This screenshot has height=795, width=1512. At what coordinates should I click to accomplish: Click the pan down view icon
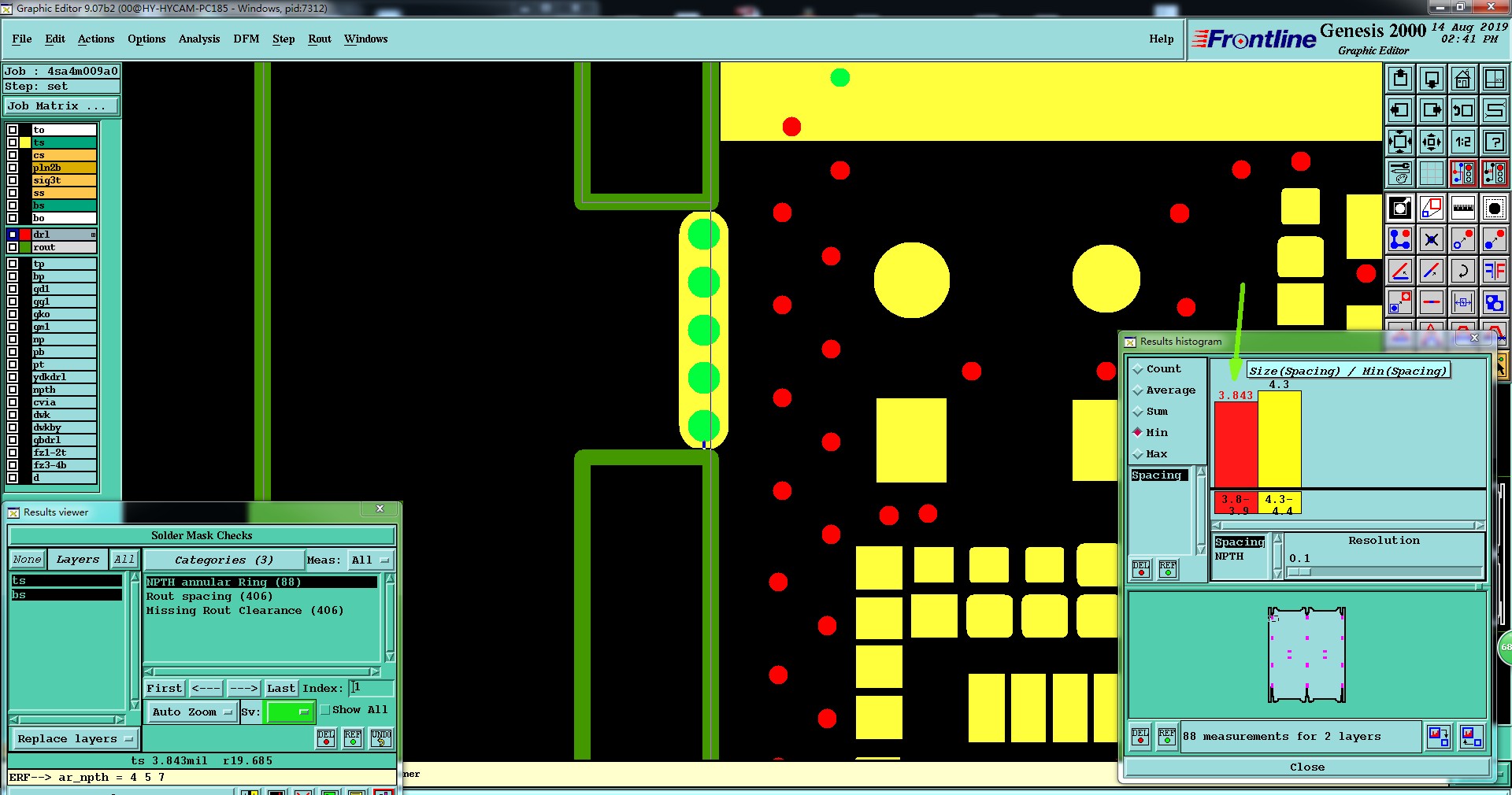click(1432, 79)
